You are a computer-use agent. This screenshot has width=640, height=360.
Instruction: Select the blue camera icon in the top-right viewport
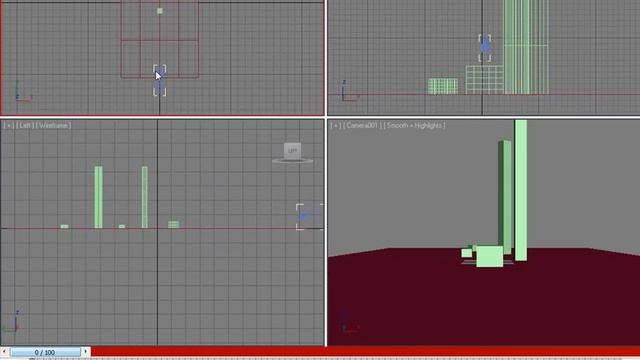coord(484,48)
